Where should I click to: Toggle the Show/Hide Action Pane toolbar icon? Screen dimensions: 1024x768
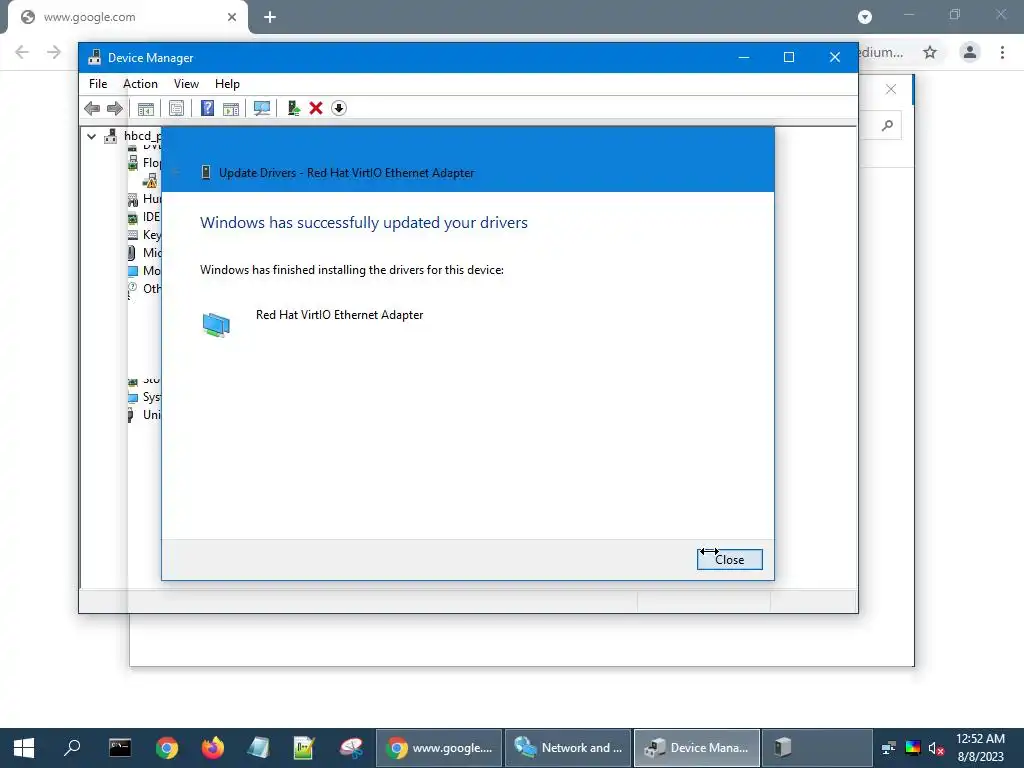[x=231, y=108]
